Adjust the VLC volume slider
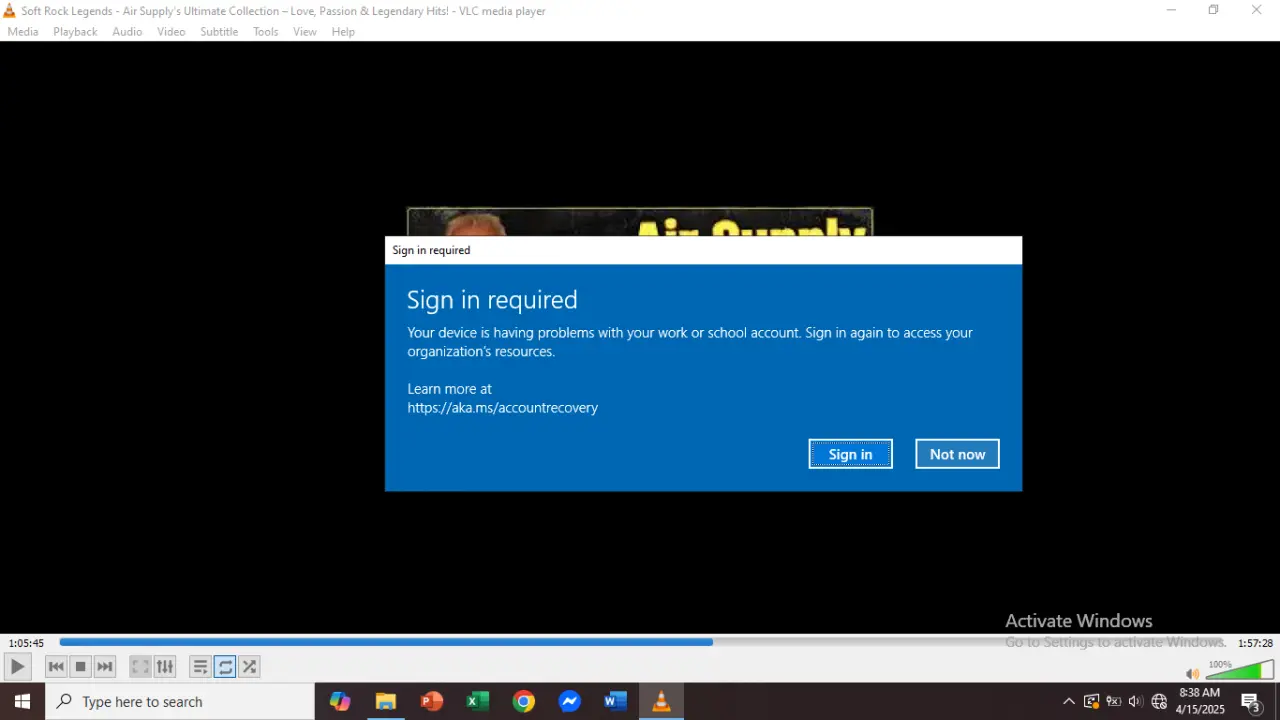This screenshot has width=1280, height=720. (1240, 669)
